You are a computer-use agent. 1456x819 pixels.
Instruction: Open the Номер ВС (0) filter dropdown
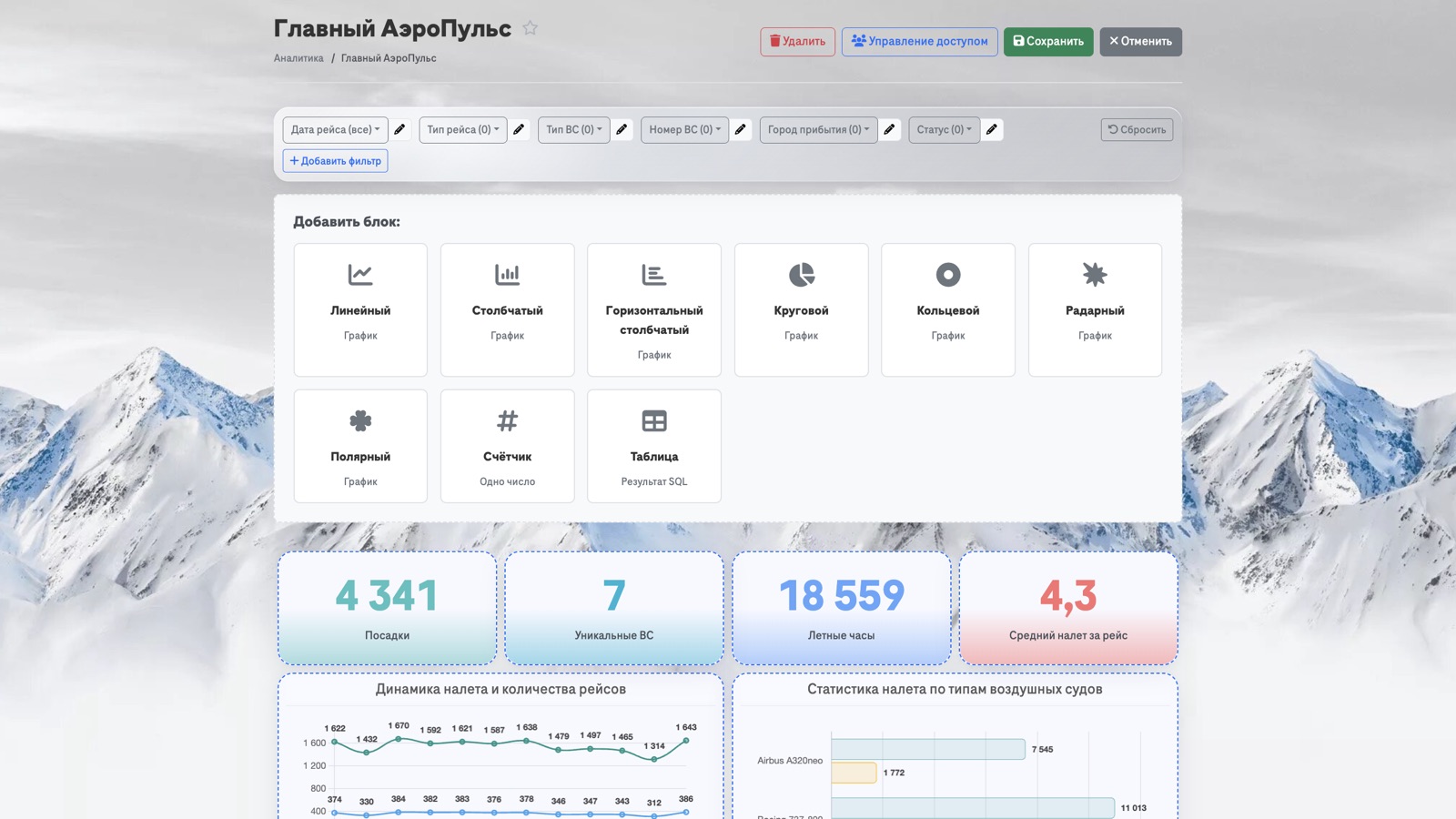coord(684,129)
